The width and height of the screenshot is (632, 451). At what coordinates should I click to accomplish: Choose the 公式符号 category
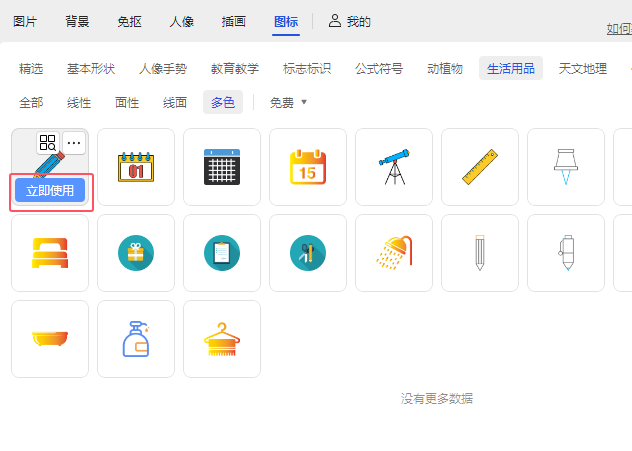tap(379, 69)
